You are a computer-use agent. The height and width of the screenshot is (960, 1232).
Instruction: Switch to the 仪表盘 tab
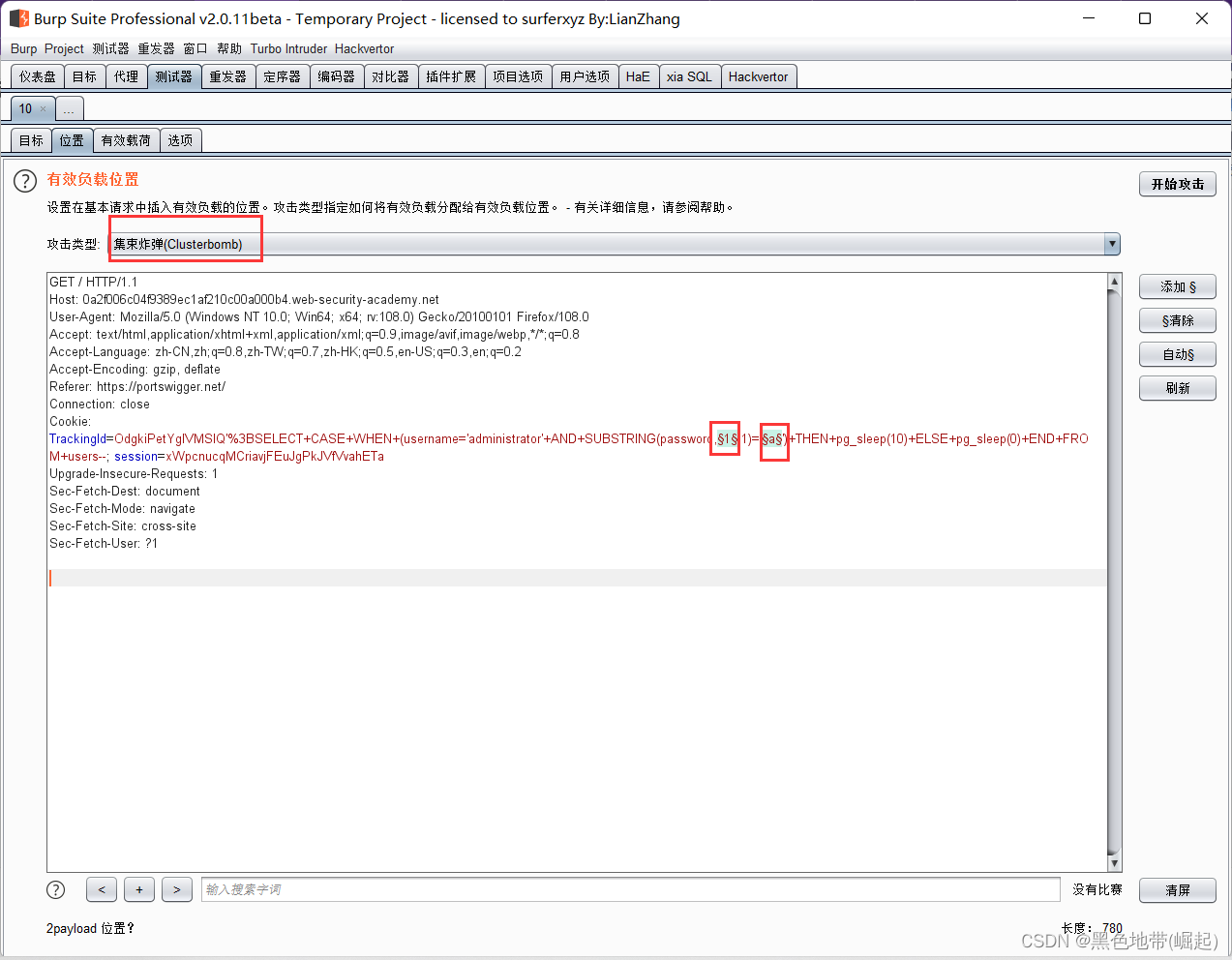click(x=38, y=76)
